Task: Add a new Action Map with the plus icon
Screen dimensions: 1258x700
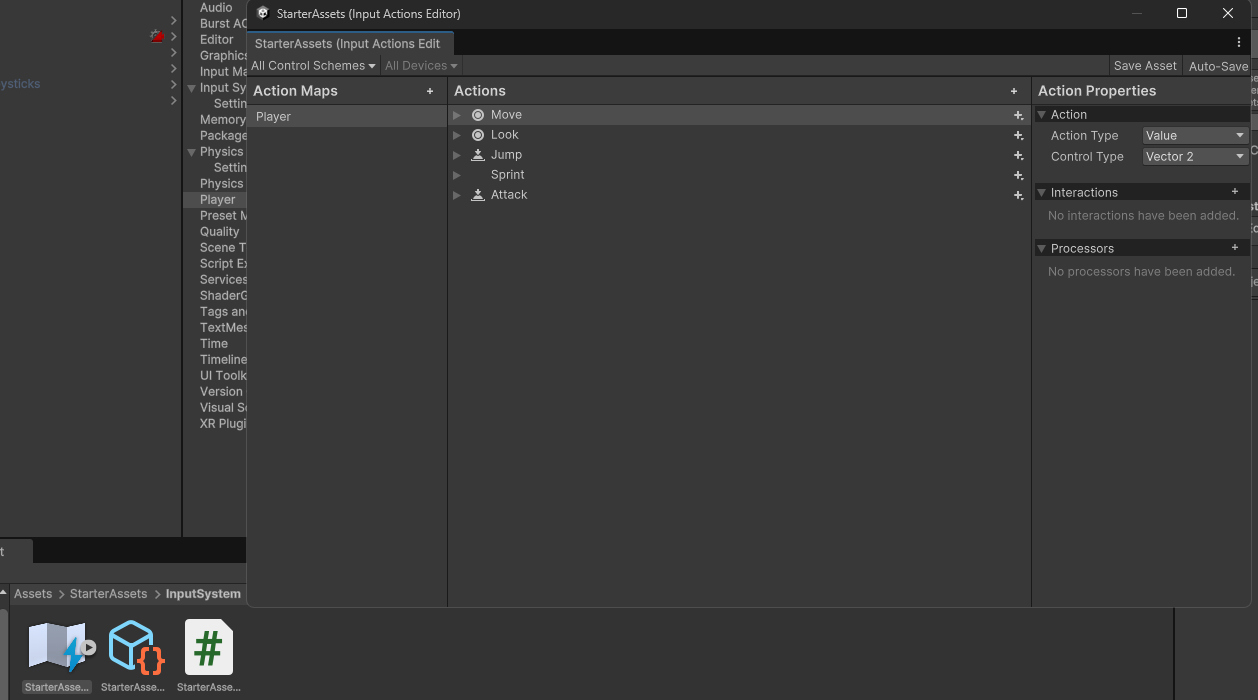Action: point(430,90)
